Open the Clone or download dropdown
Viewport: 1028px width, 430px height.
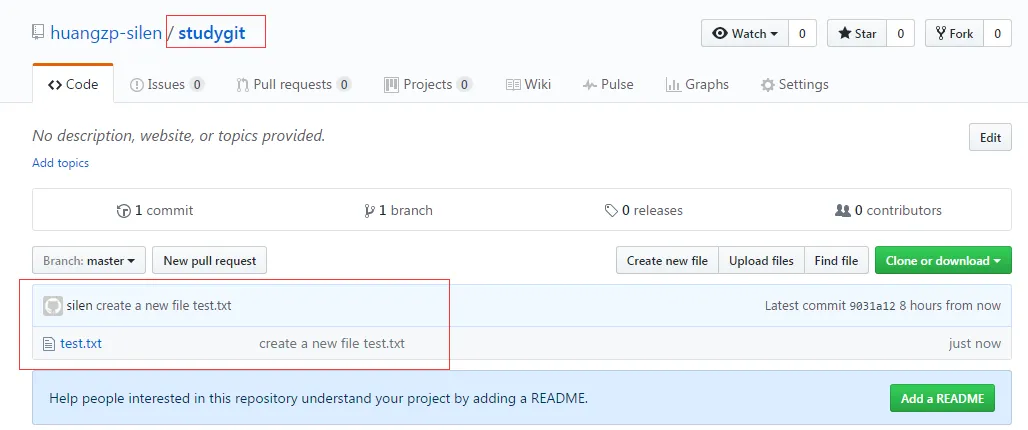(943, 261)
